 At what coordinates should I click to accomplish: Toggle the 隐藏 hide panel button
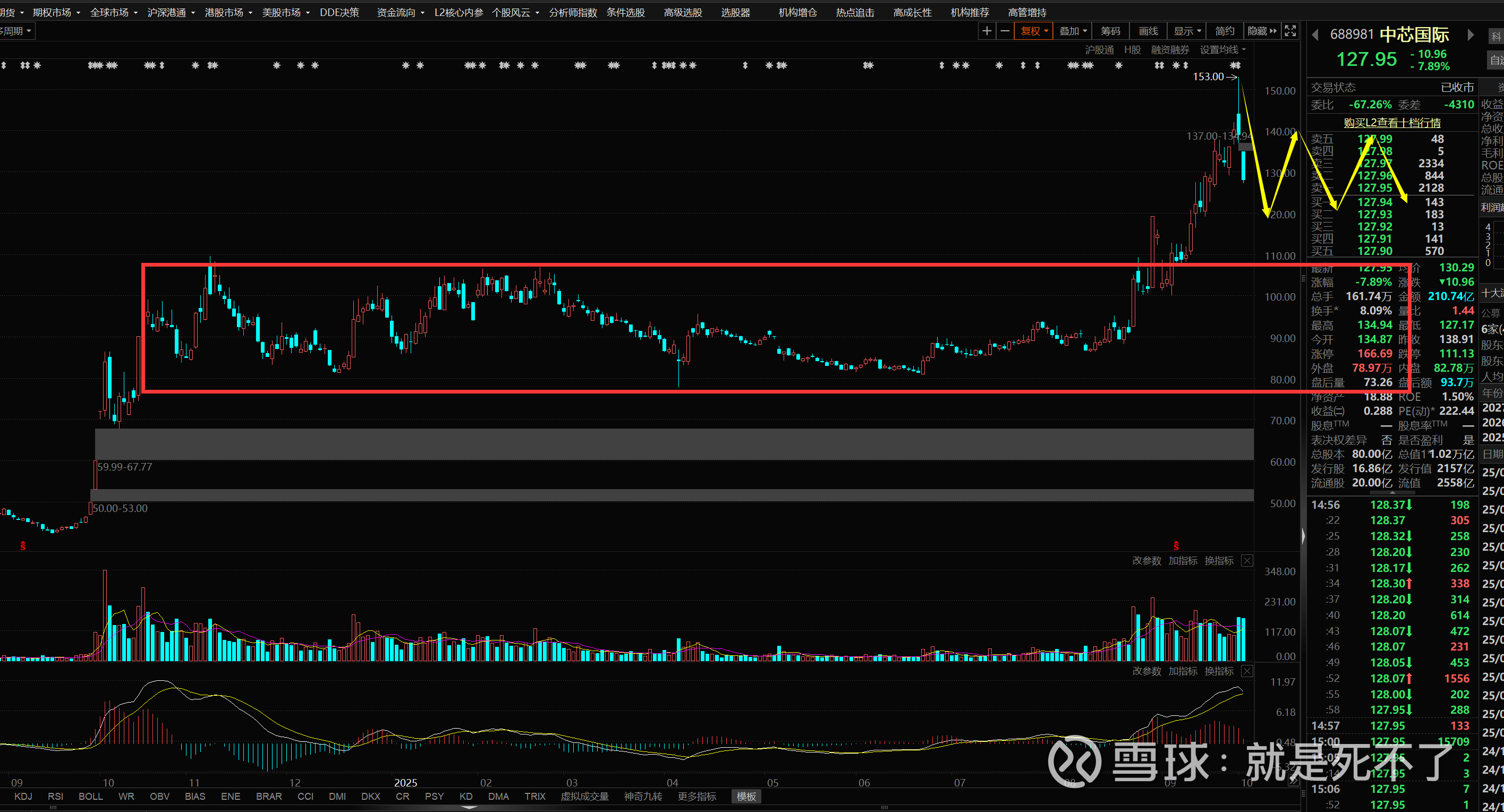(1261, 31)
